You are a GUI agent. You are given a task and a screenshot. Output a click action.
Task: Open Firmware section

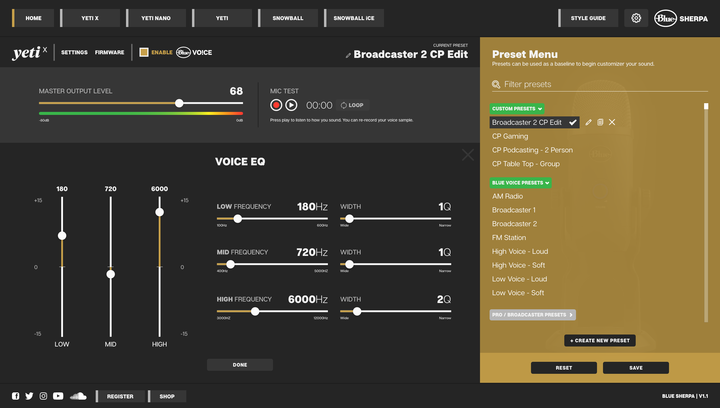tap(109, 52)
